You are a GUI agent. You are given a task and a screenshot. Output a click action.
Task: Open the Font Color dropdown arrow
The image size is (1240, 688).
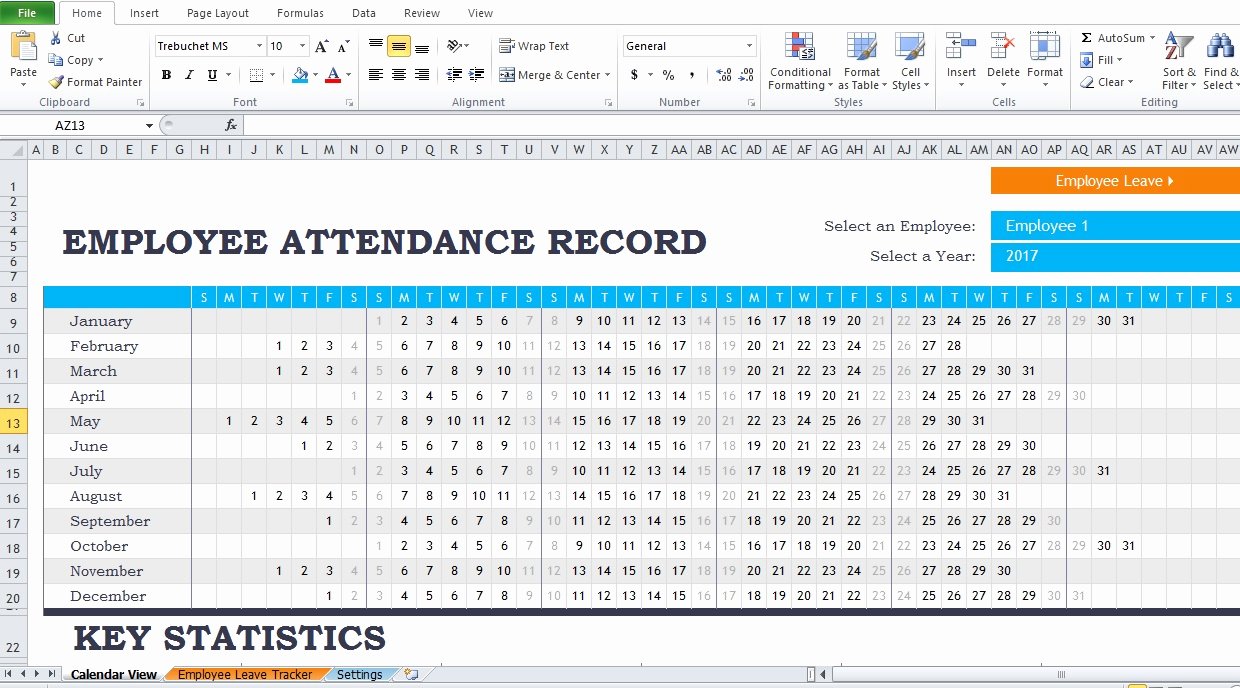pyautogui.click(x=348, y=75)
